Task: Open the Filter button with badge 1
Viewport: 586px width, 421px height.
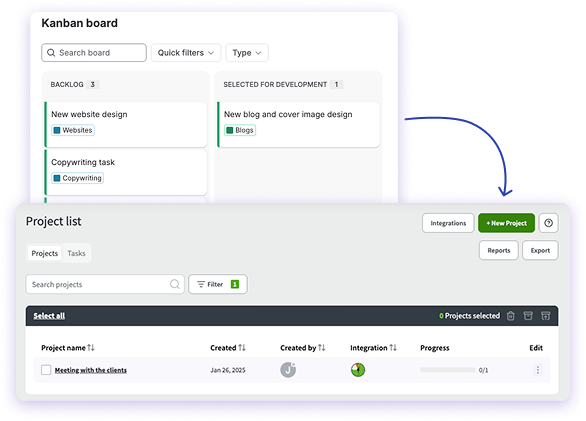Action: click(218, 284)
